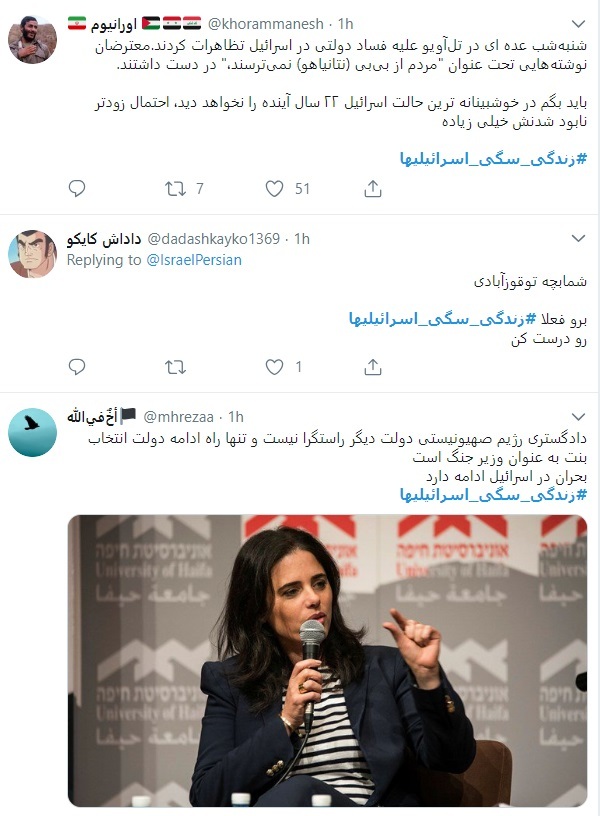This screenshot has height=816, width=600.
Task: Open the University of Haifa photo attachment
Action: pos(327,661)
